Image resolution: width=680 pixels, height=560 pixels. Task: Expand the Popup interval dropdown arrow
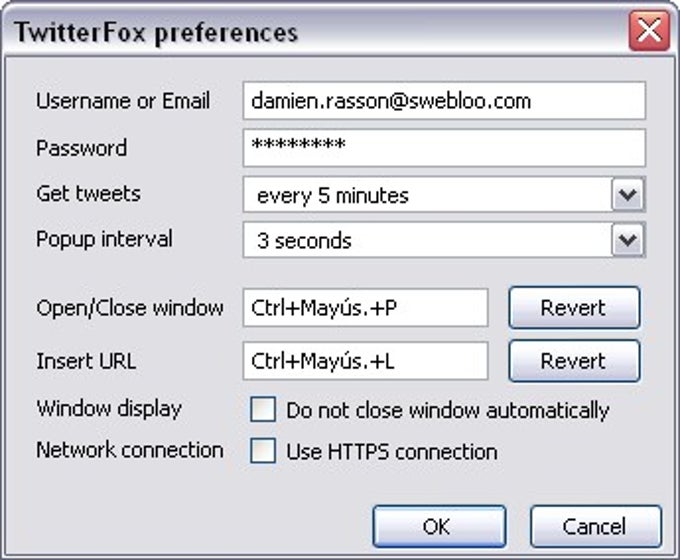click(x=628, y=240)
